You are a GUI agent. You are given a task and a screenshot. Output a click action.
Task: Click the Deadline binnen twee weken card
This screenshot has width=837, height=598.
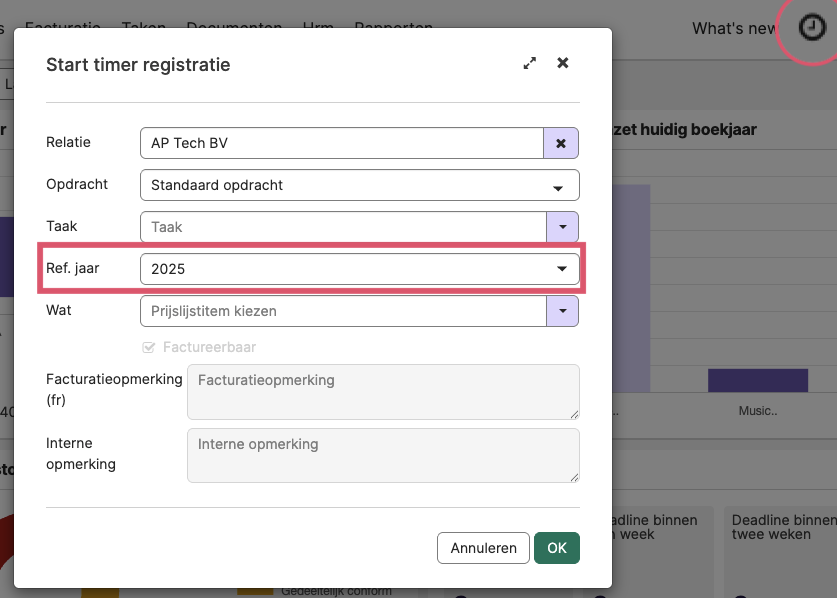point(780,552)
